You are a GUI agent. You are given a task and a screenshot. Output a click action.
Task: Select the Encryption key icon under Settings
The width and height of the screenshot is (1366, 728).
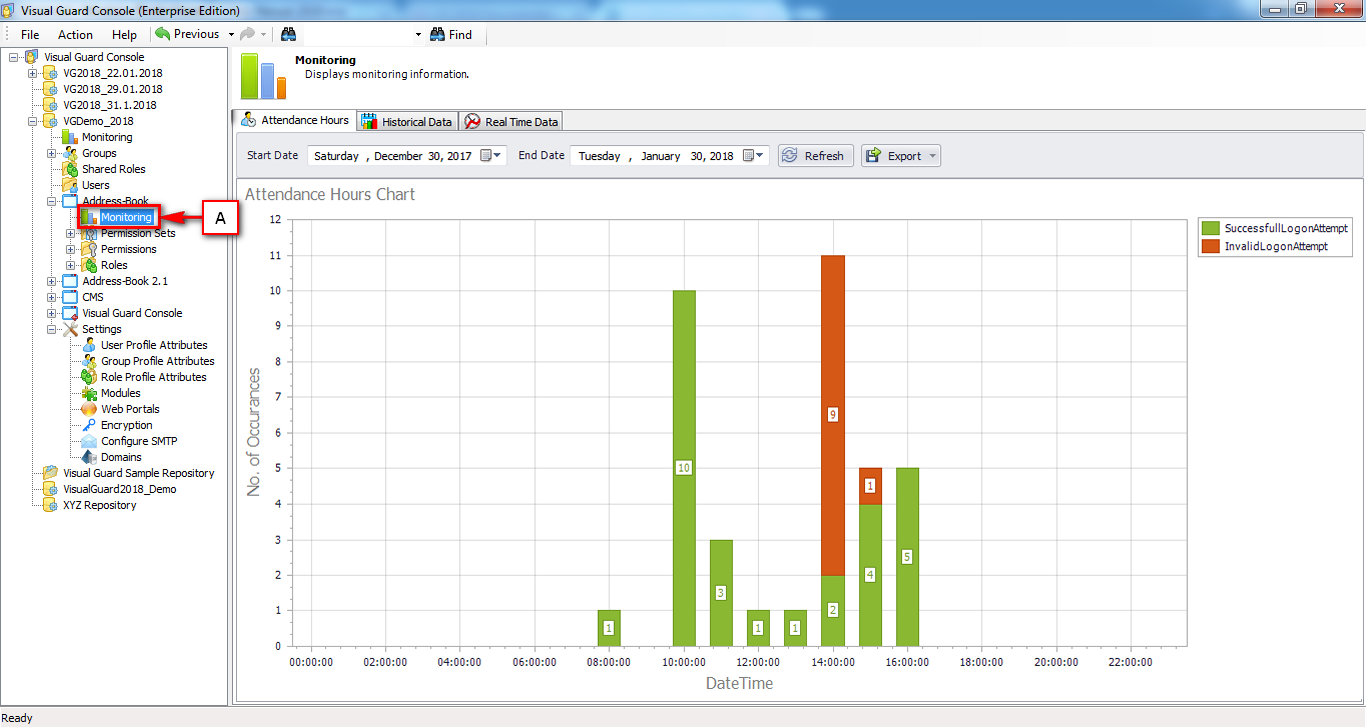tap(91, 425)
